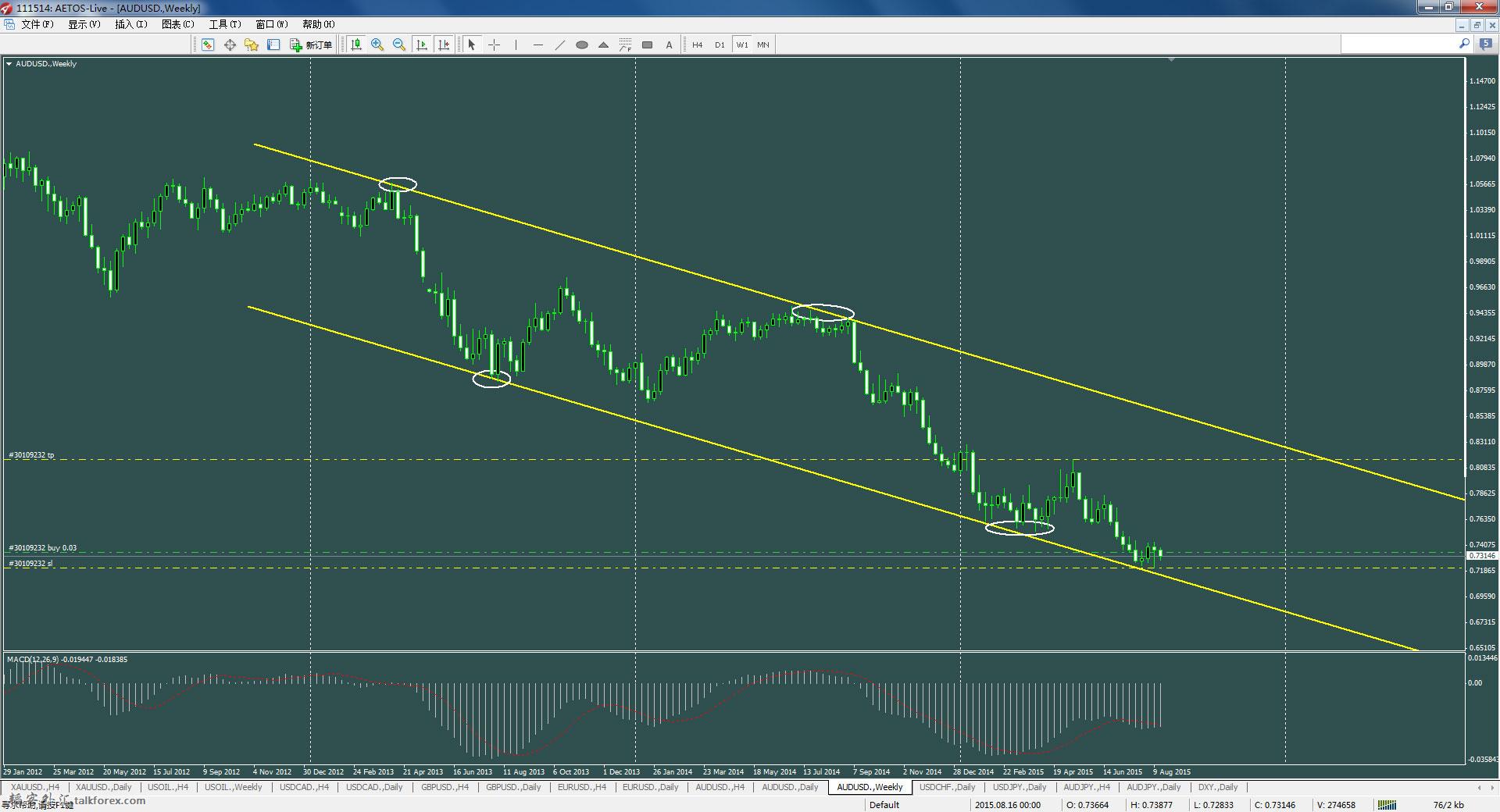Open the 图表 (Charts) menu
1500x812 pixels.
[x=178, y=24]
